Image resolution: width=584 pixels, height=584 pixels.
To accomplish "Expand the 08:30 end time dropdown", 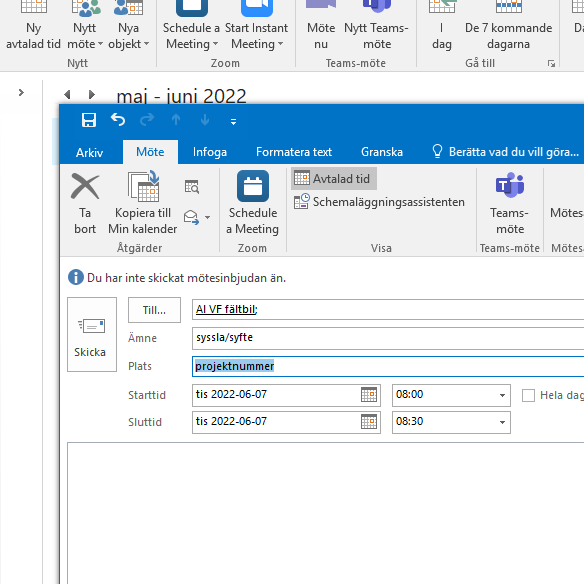I will (502, 422).
